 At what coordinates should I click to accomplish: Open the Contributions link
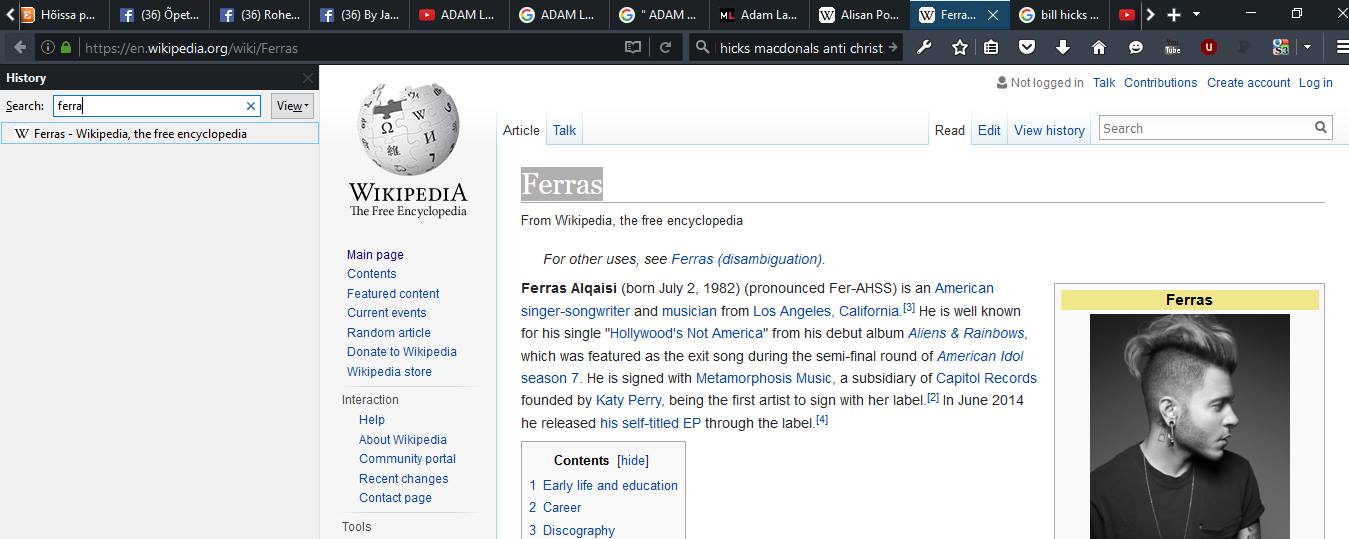tap(1160, 83)
